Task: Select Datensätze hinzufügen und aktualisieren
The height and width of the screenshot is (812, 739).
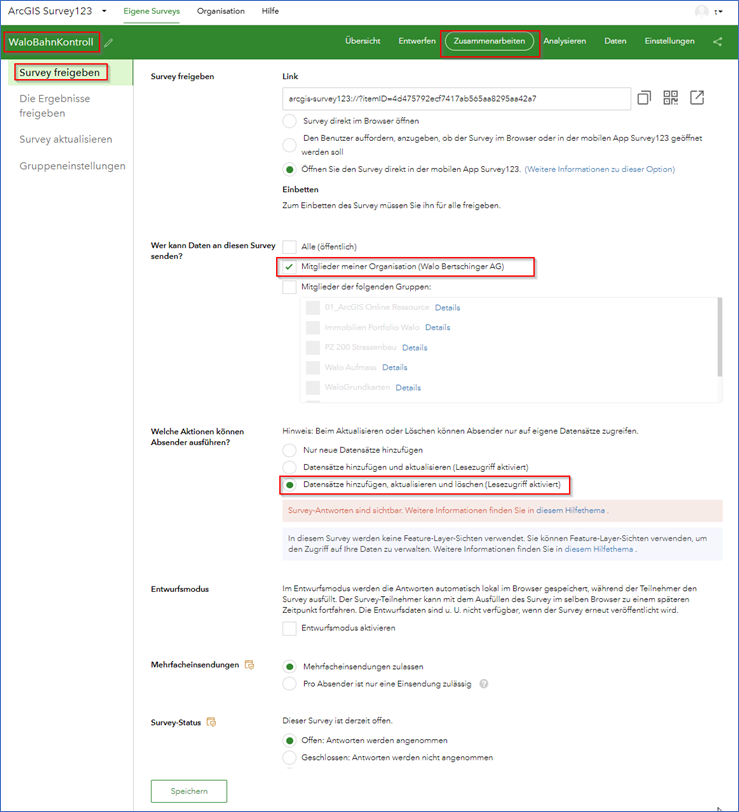Action: pos(289,467)
